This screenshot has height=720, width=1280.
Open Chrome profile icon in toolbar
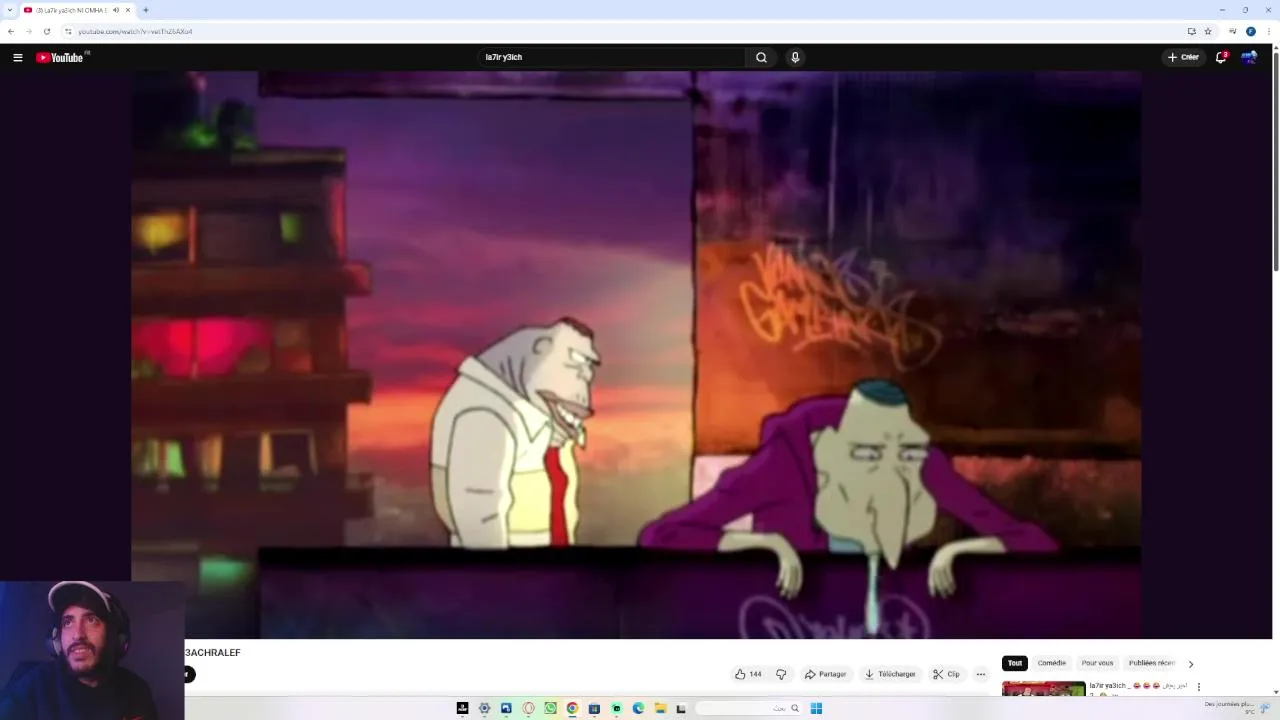pyautogui.click(x=1250, y=31)
